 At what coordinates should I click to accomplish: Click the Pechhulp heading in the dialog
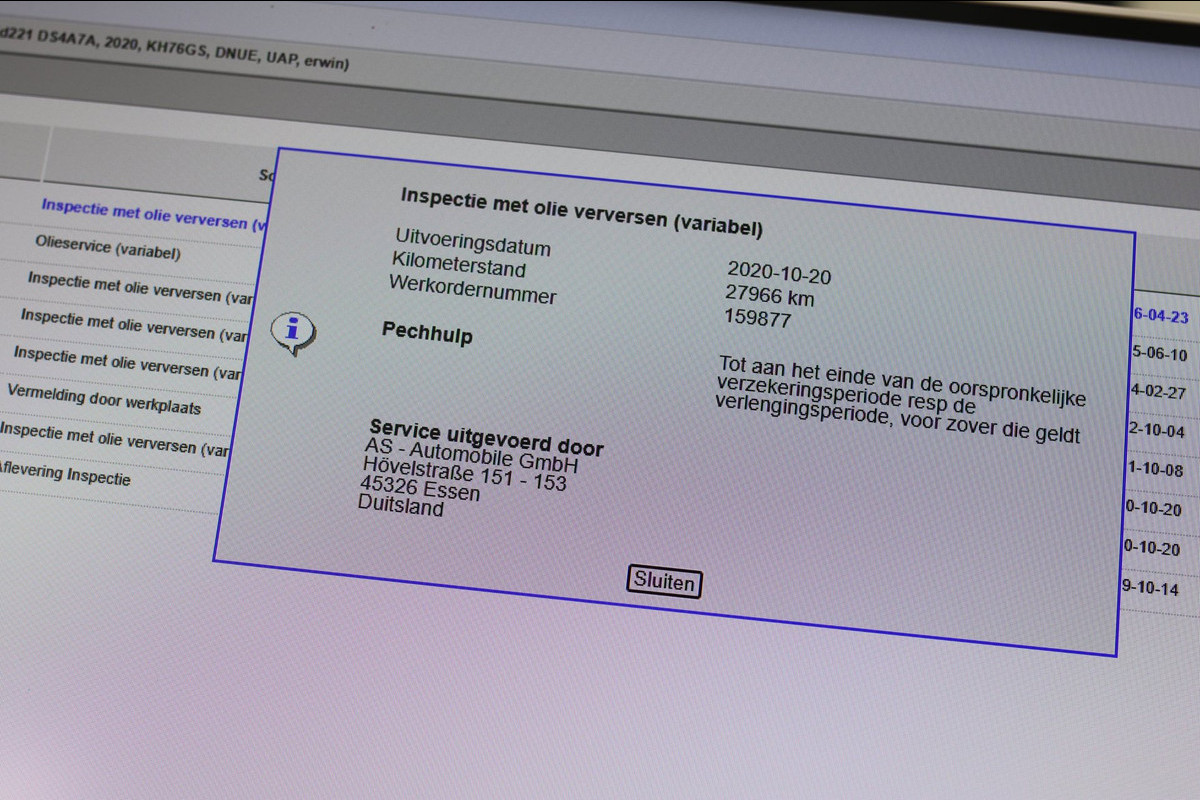[427, 332]
